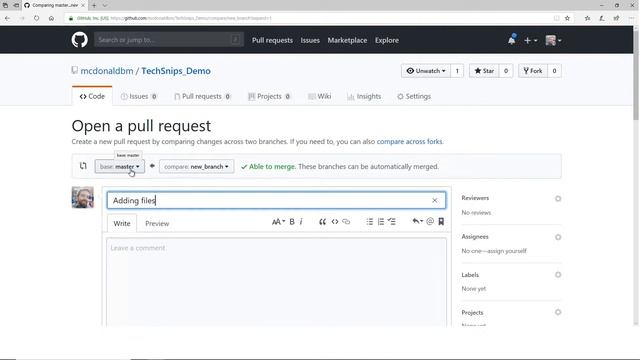Select the Write tab
The image size is (640, 360).
coord(122,223)
